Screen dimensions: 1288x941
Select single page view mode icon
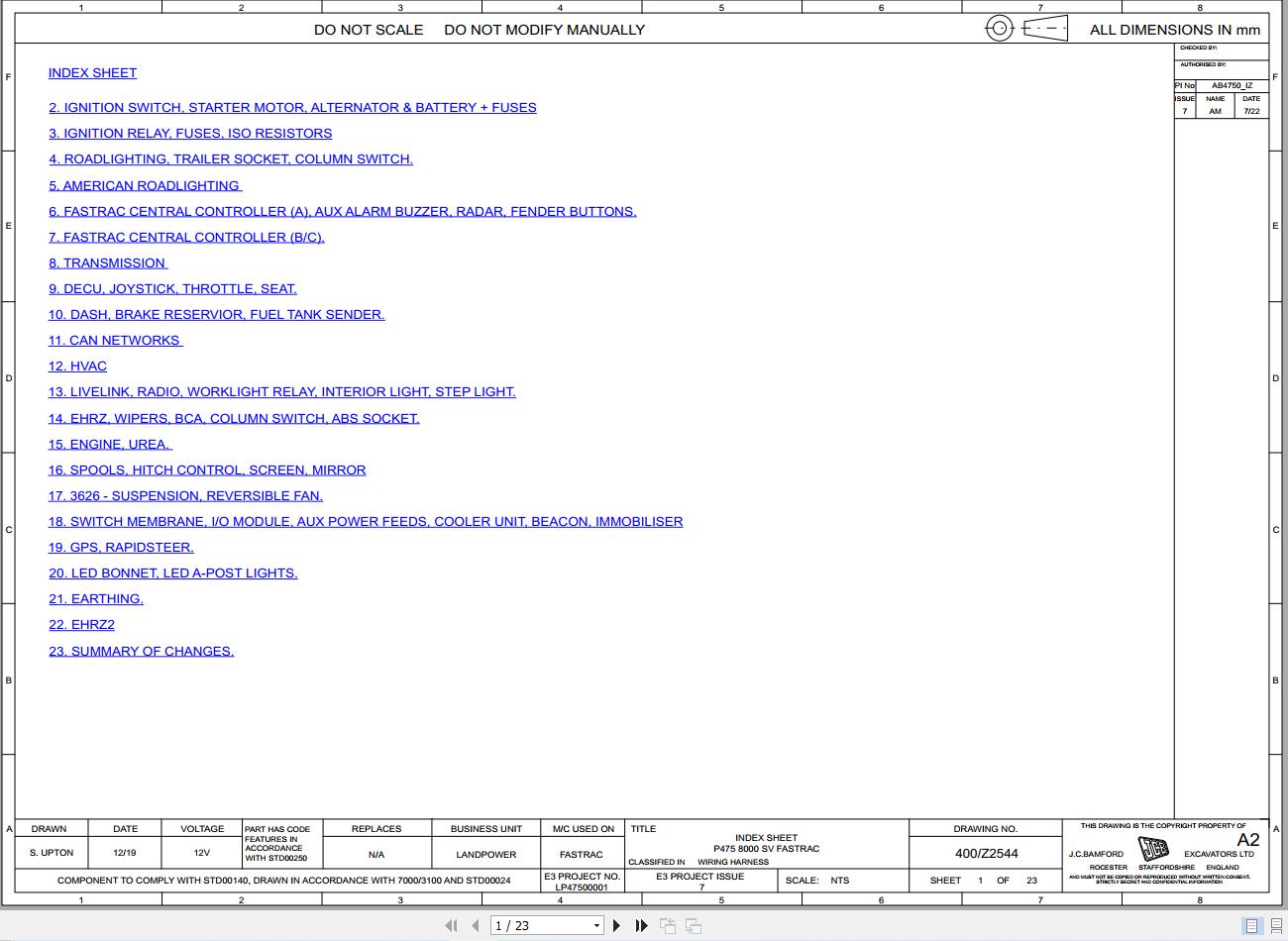point(1251,926)
